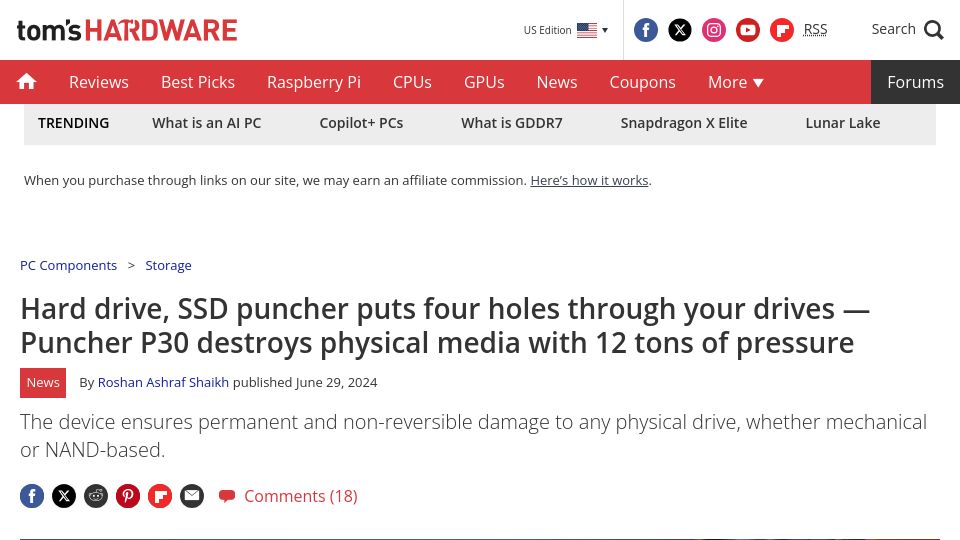
Task: Go to Home via house icon
Action: coord(26,81)
